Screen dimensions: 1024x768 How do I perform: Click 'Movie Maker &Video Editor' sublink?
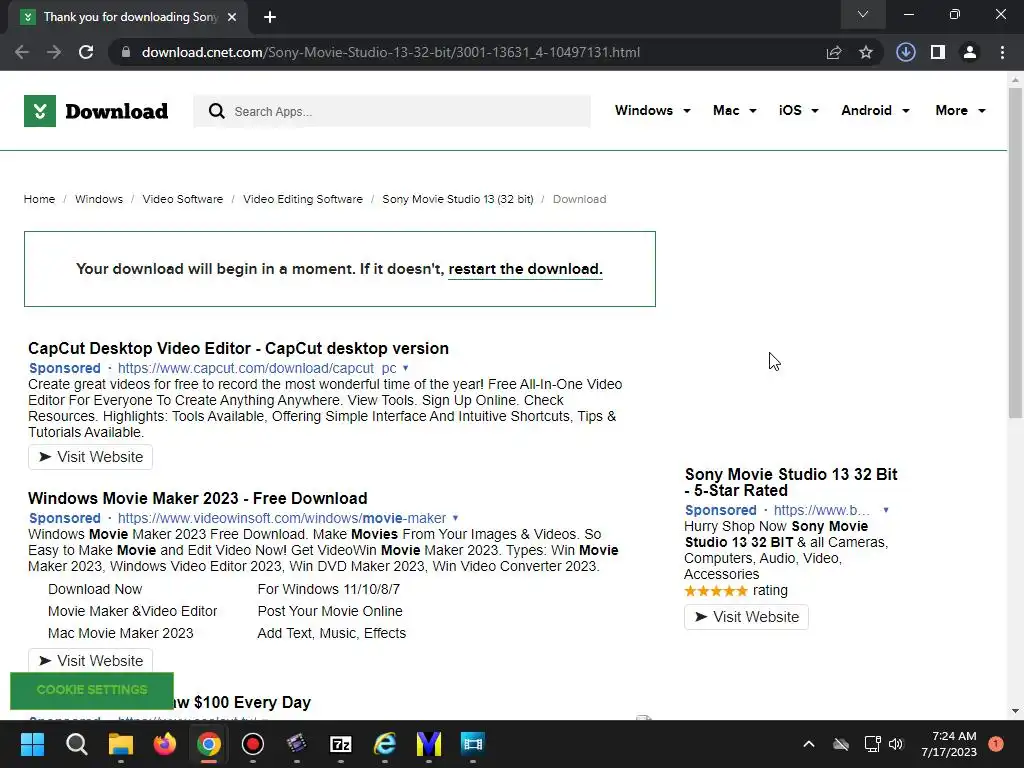133,611
